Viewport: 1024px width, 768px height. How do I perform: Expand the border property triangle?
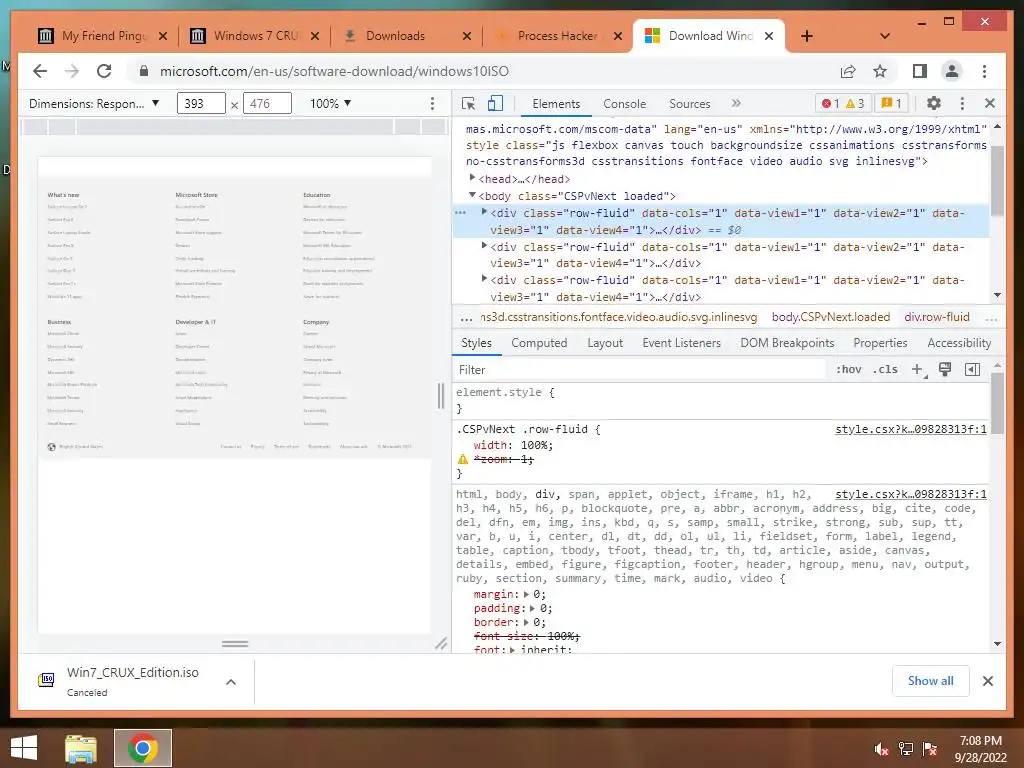point(526,622)
